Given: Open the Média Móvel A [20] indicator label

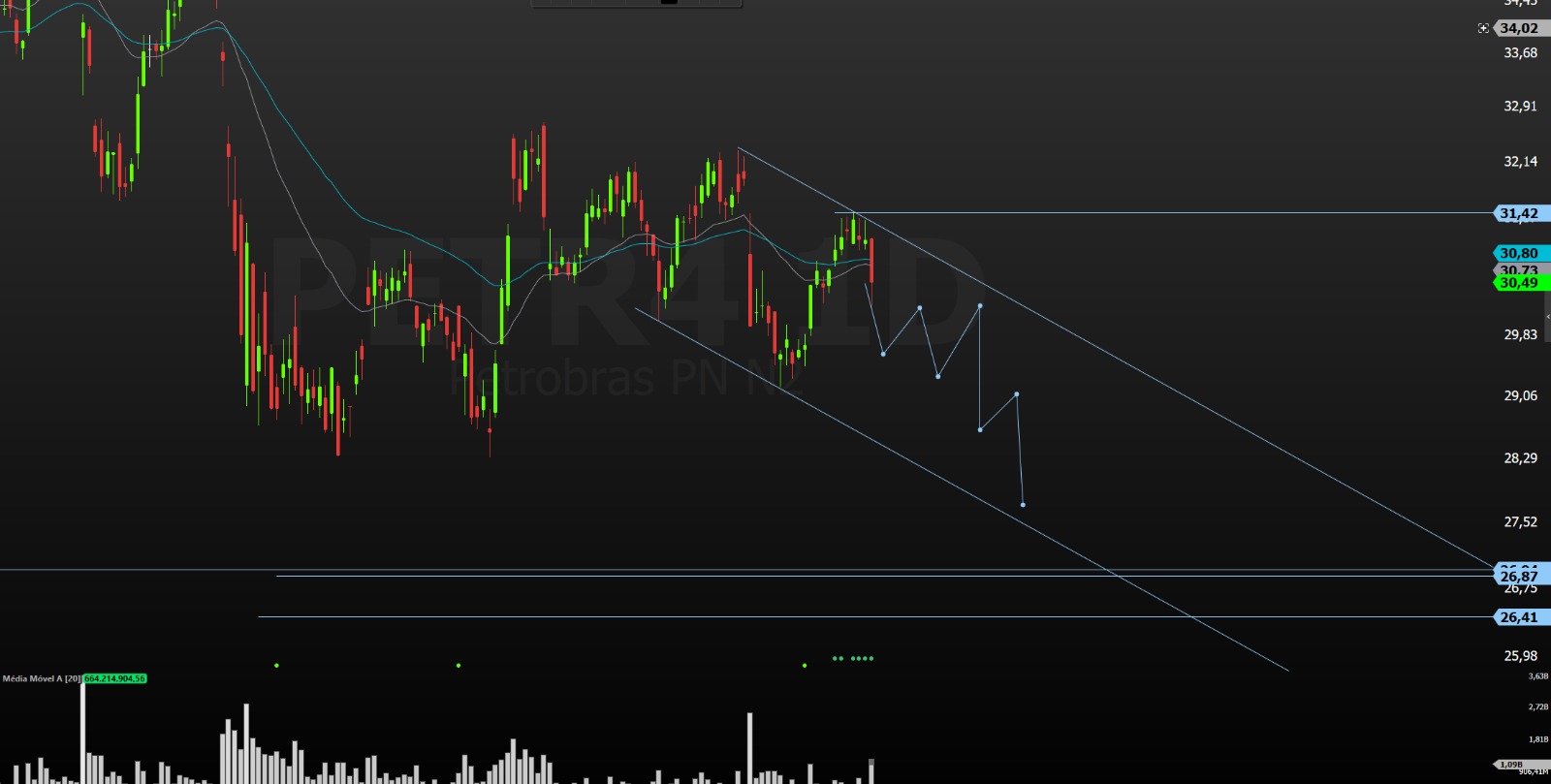Looking at the screenshot, I should coord(41,678).
